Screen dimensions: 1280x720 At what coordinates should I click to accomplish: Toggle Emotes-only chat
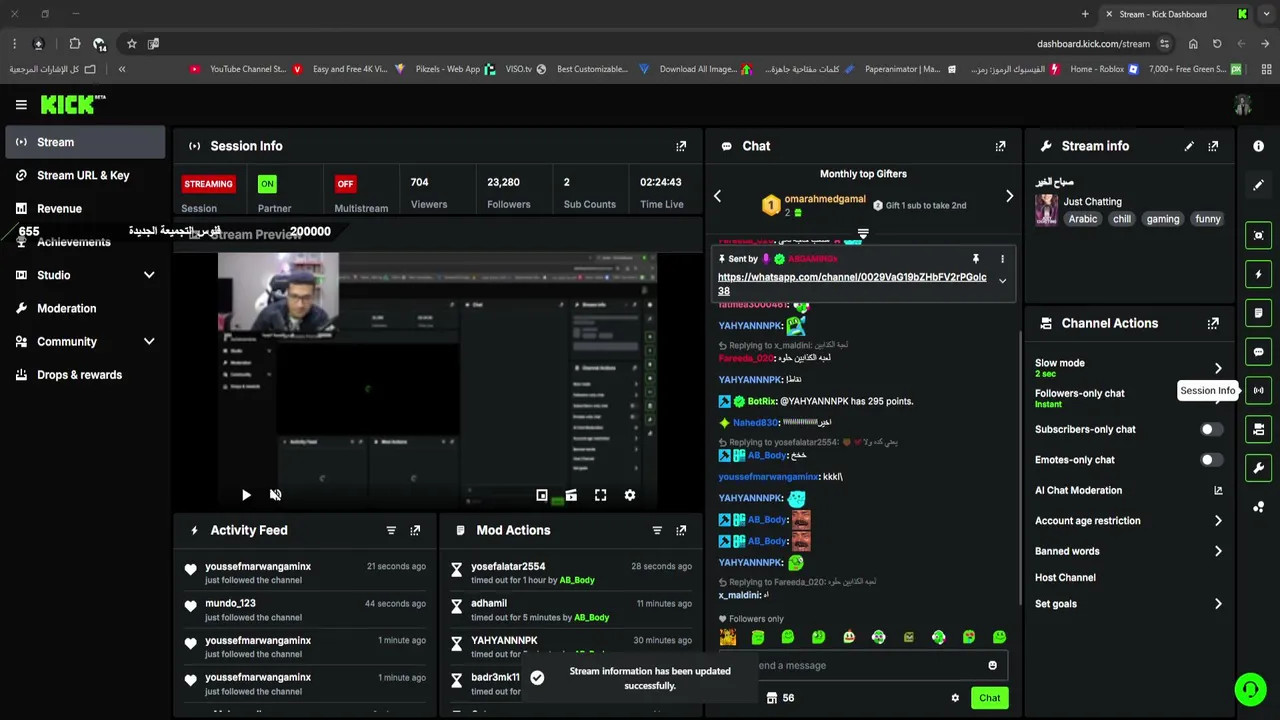click(x=1211, y=460)
